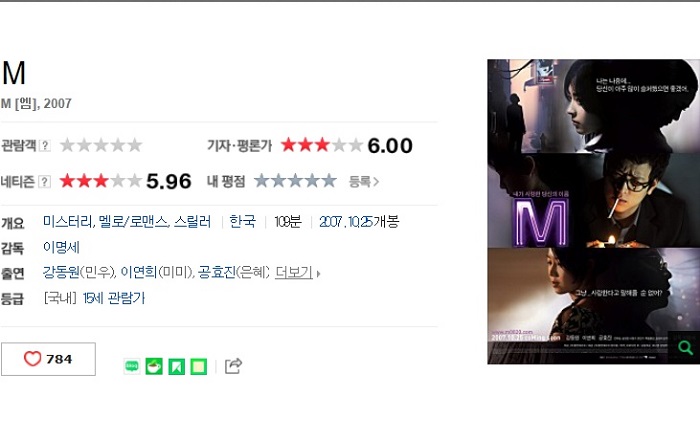Open actor 공효진 link
The height and width of the screenshot is (440, 700).
click(217, 272)
